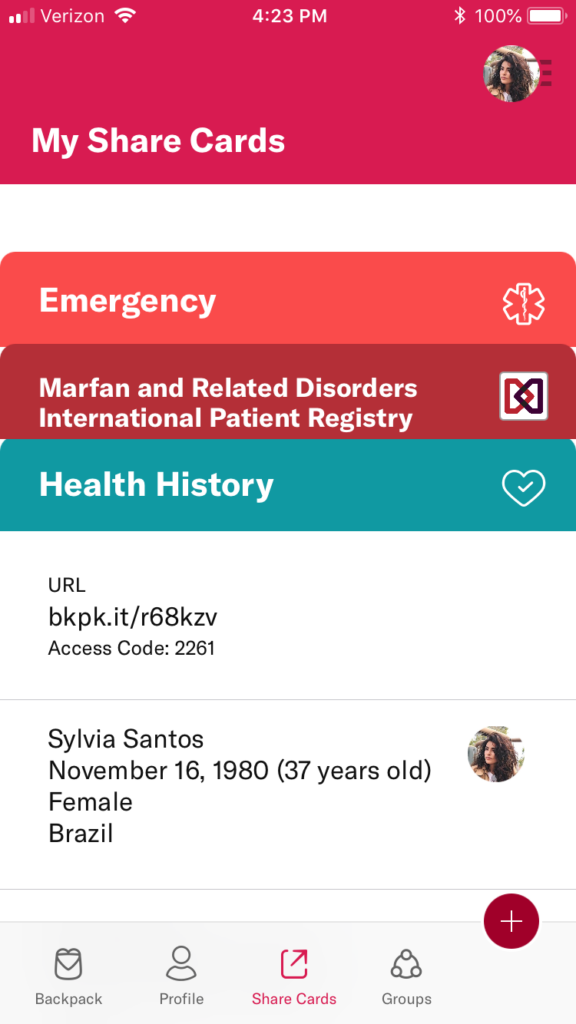
Task: Tap the Access Code 2261 text
Action: pyautogui.click(x=131, y=648)
